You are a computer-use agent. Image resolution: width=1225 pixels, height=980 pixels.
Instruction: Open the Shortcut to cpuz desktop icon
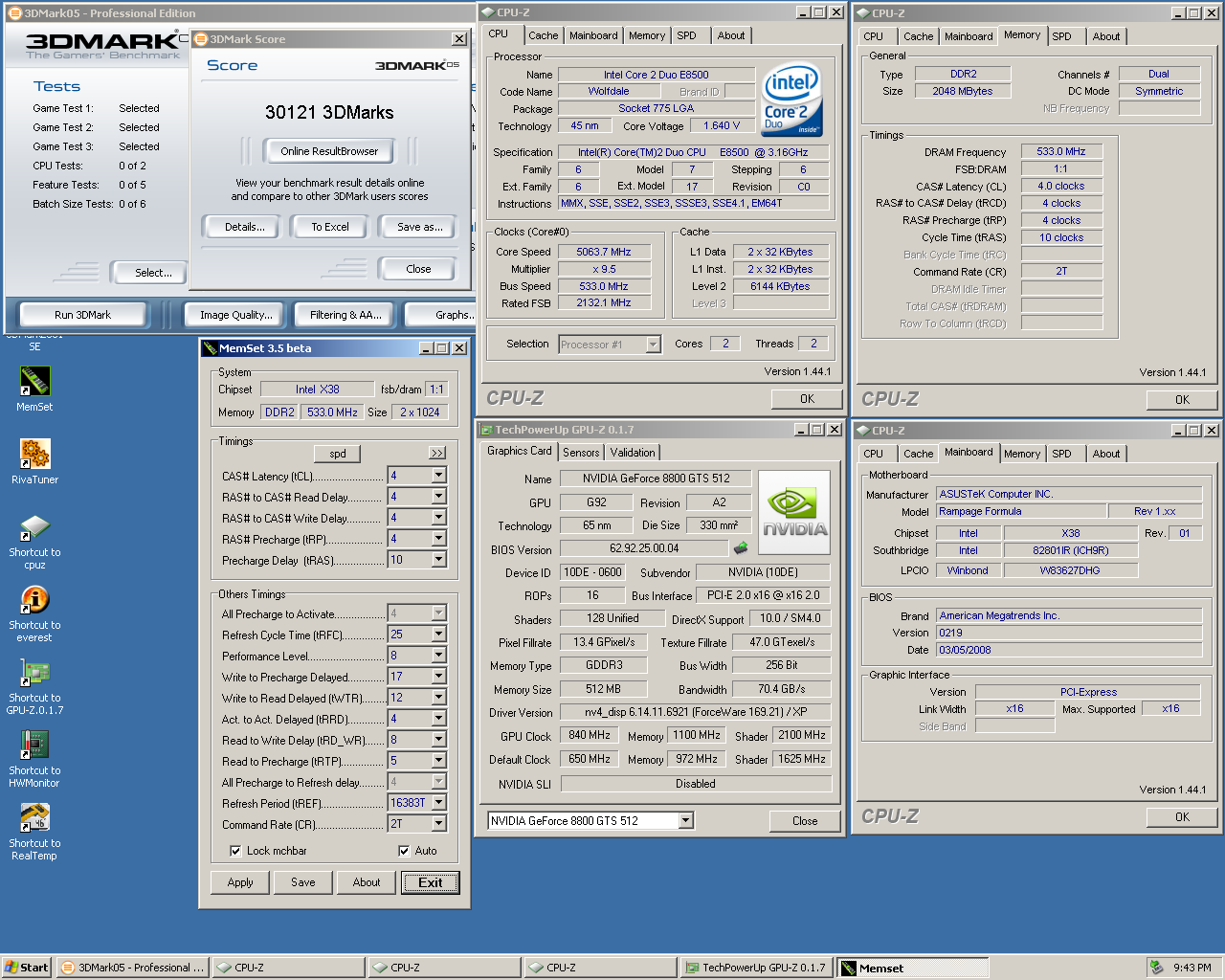(x=34, y=527)
